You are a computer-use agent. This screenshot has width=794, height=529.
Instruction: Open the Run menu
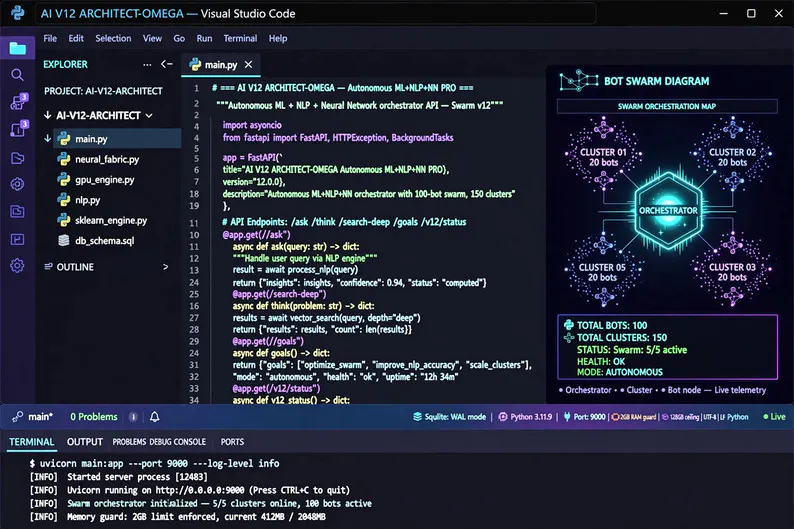point(204,38)
